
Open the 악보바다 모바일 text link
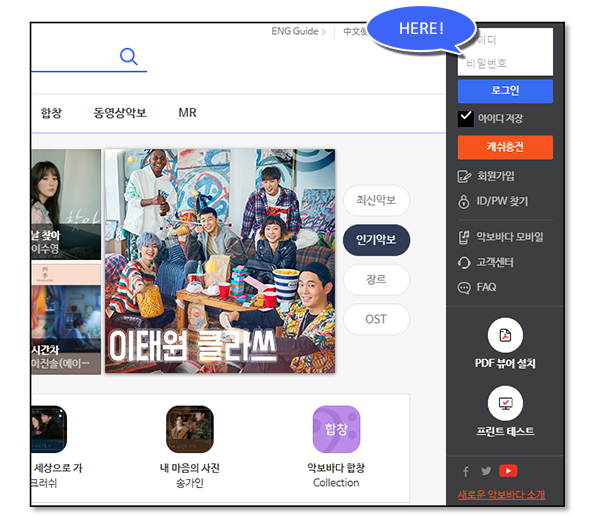point(510,237)
